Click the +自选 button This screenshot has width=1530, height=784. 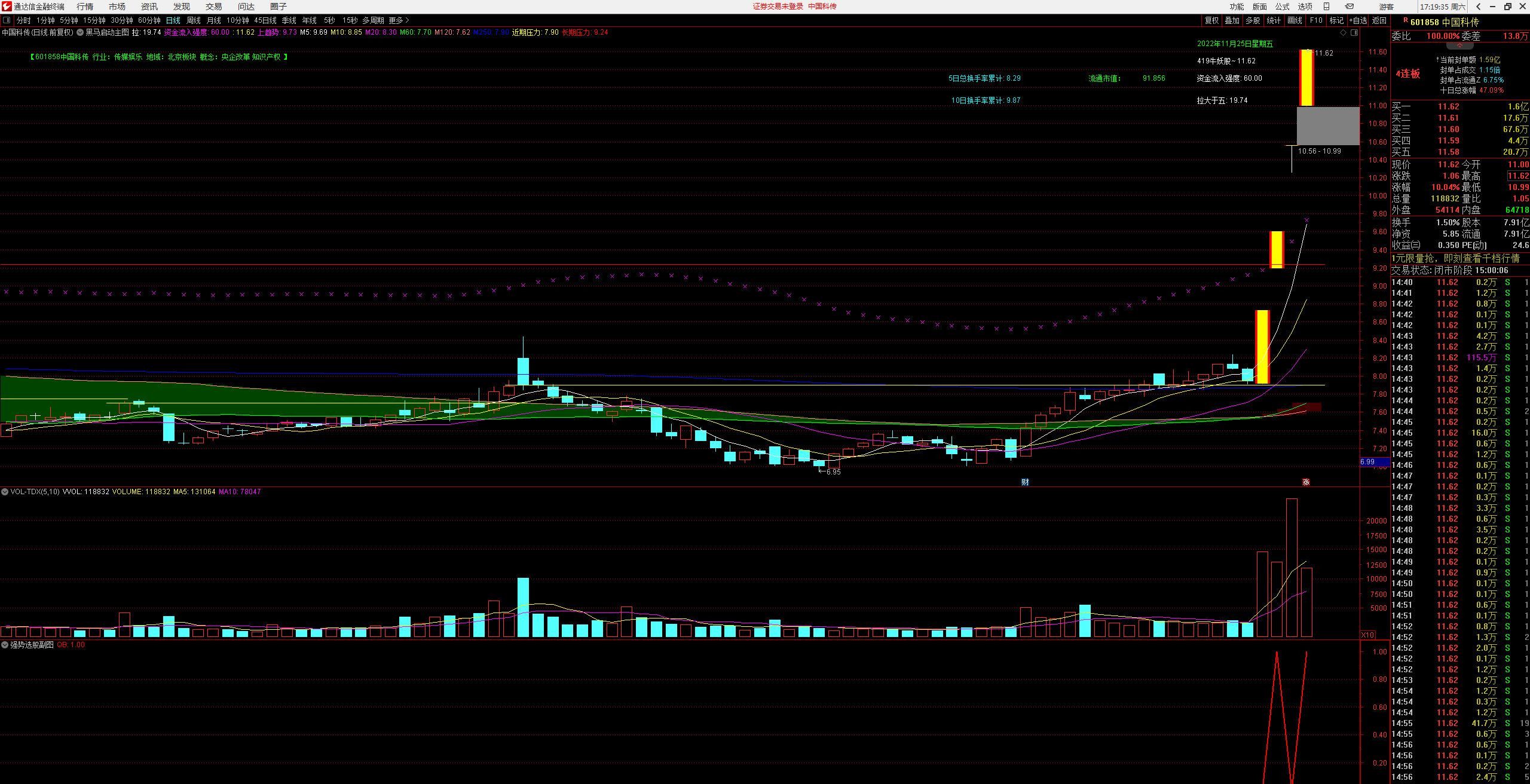click(x=1358, y=20)
